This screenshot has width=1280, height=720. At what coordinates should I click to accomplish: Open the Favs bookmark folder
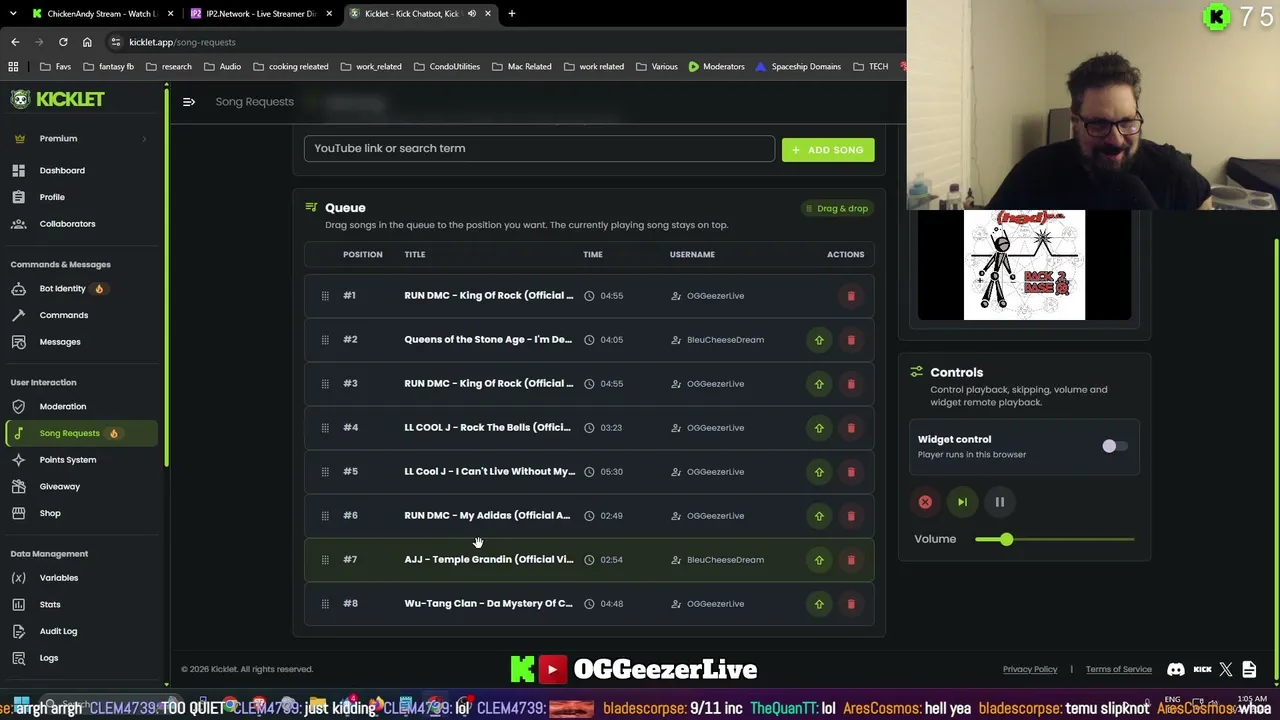pyautogui.click(x=55, y=67)
